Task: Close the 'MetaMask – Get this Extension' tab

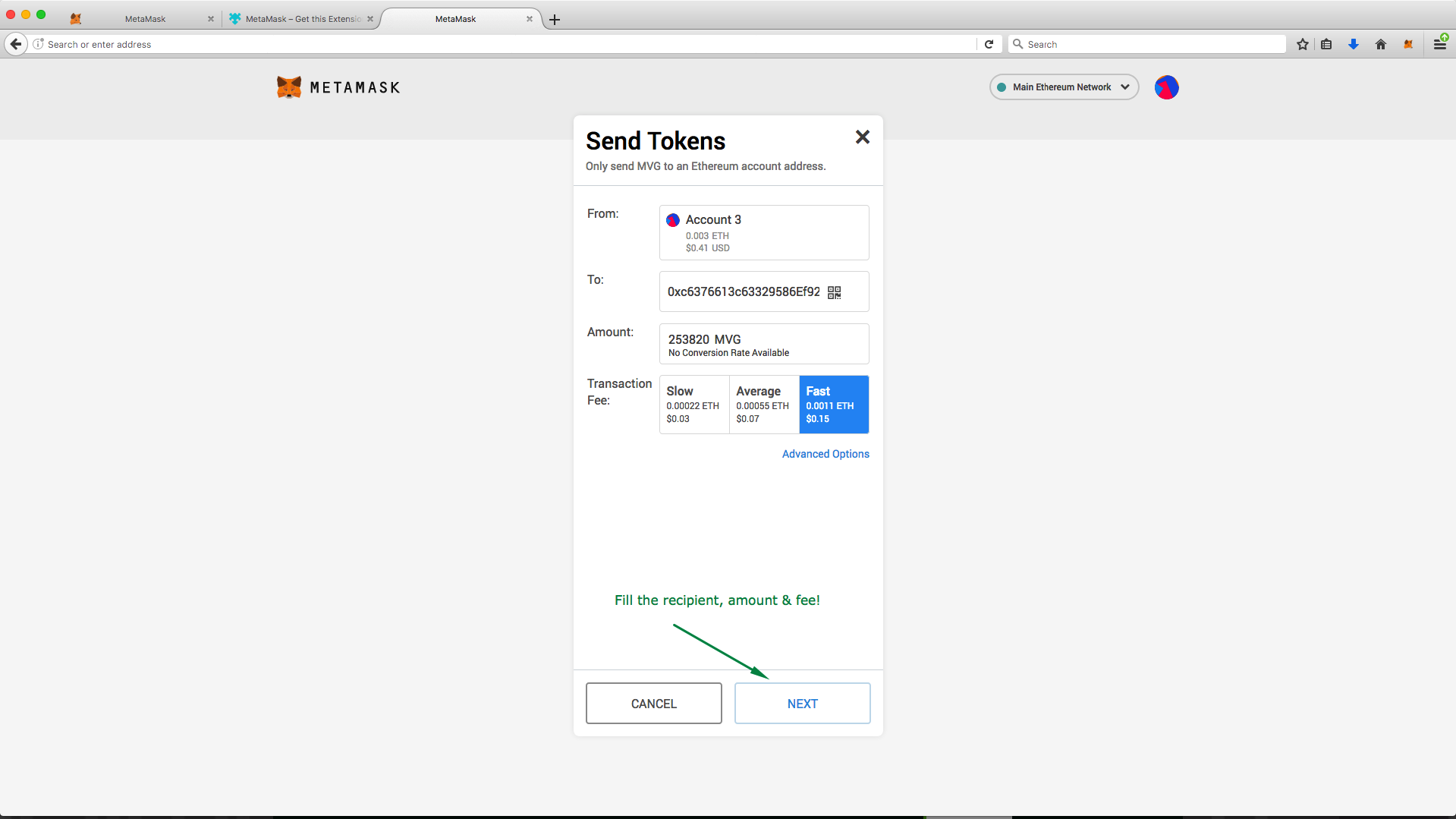Action: (x=370, y=19)
